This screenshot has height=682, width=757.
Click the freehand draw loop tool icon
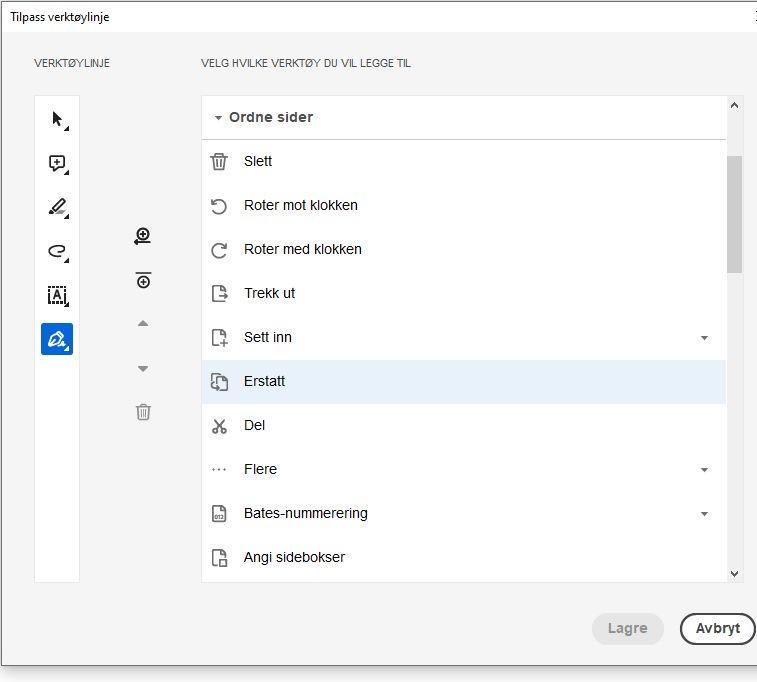[x=57, y=251]
